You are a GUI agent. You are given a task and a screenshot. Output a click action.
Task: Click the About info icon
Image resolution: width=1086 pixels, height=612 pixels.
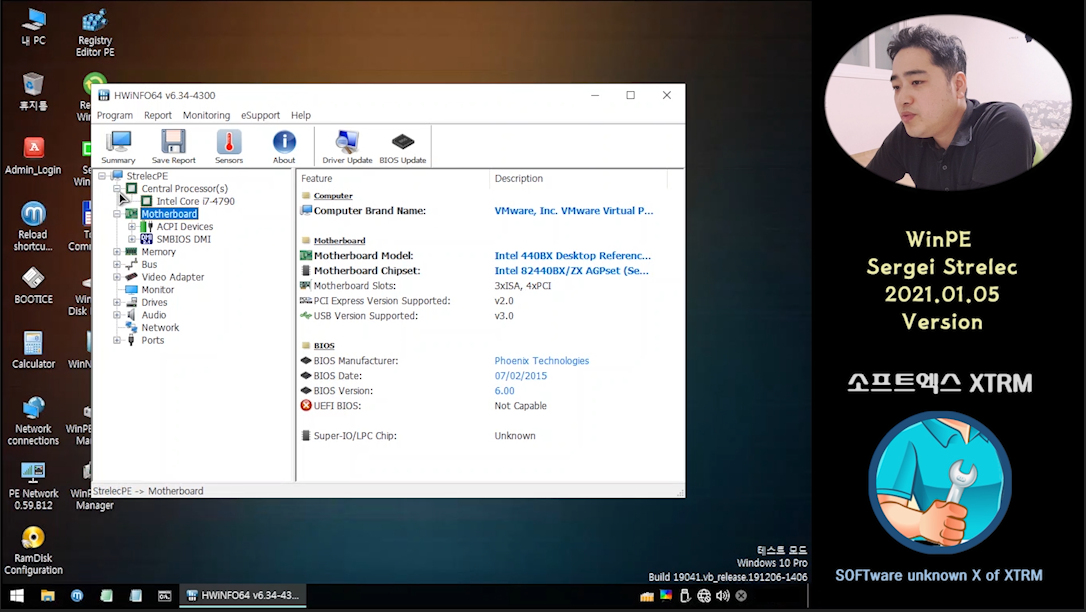point(284,147)
